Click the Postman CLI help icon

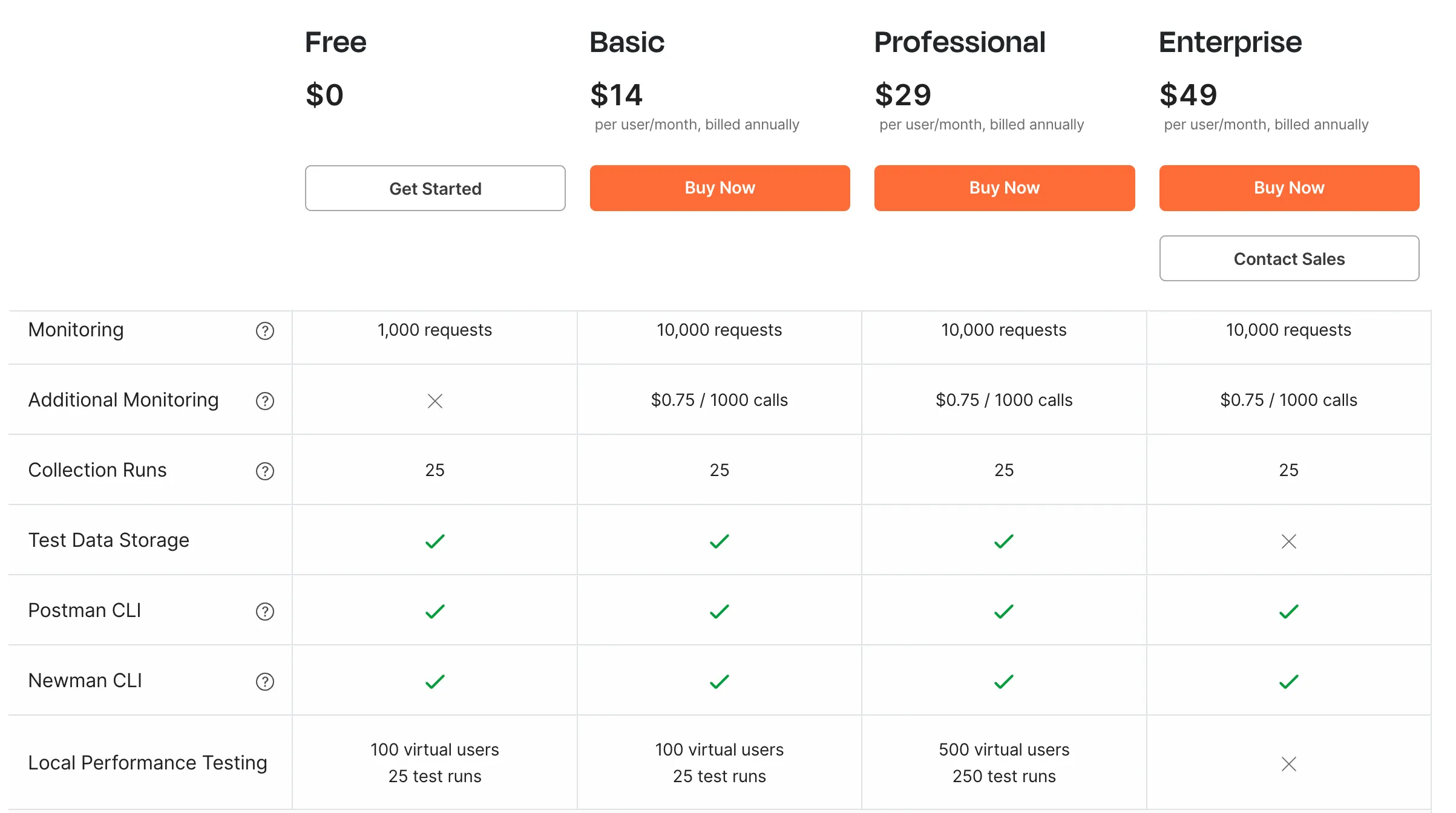(265, 612)
